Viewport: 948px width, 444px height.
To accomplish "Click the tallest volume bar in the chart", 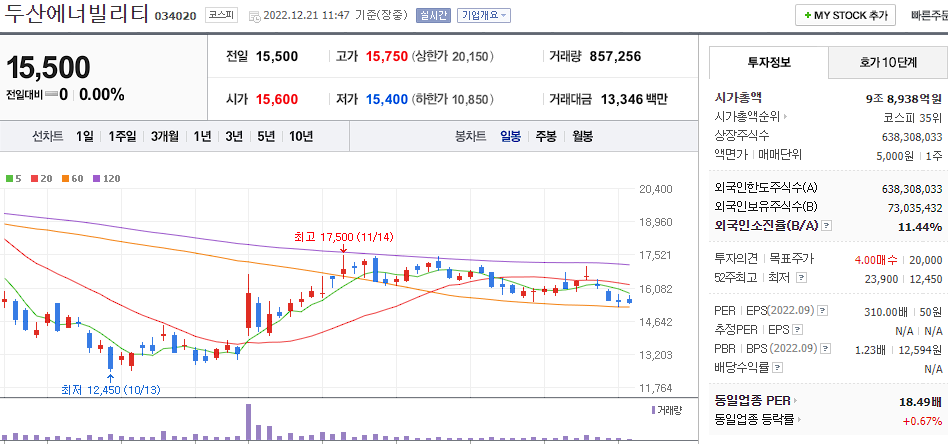I will click(x=248, y=422).
